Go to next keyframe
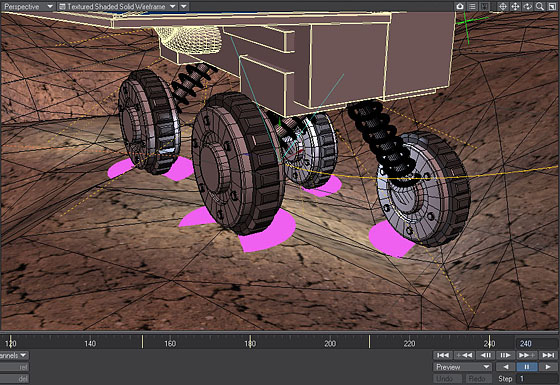The width and height of the screenshot is (560, 385). point(527,355)
